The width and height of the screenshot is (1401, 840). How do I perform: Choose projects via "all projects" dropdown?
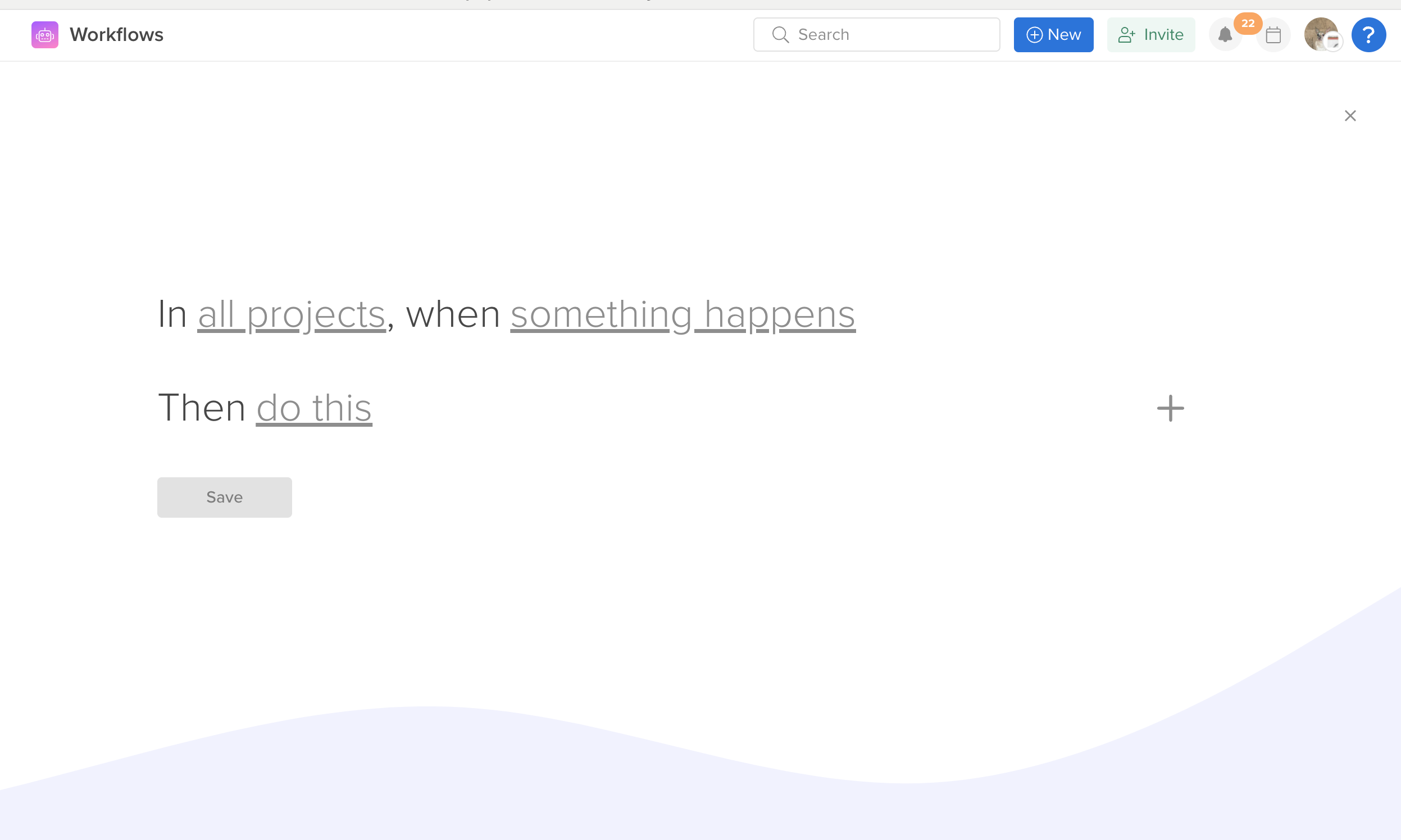coord(292,314)
